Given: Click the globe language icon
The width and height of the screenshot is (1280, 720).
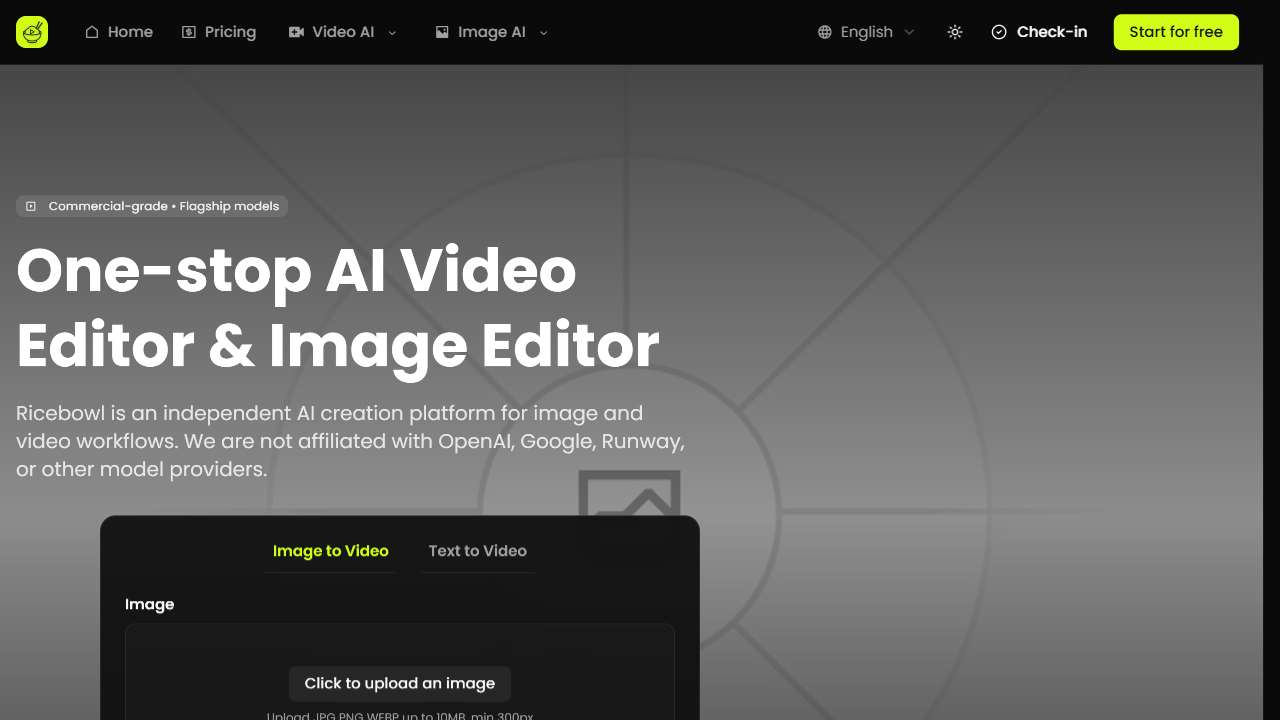Looking at the screenshot, I should click(x=825, y=32).
